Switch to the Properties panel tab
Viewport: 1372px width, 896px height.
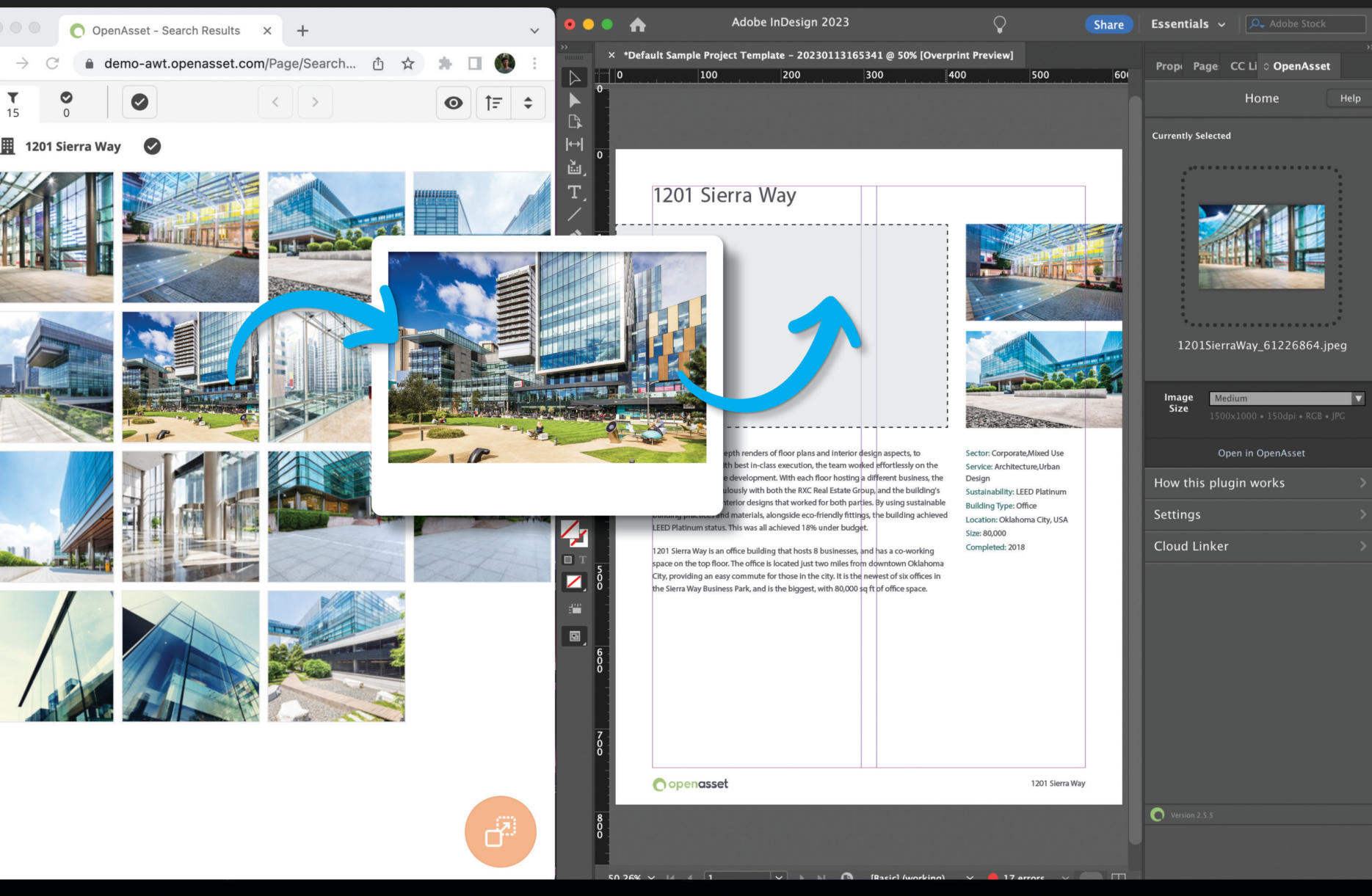pos(1168,66)
